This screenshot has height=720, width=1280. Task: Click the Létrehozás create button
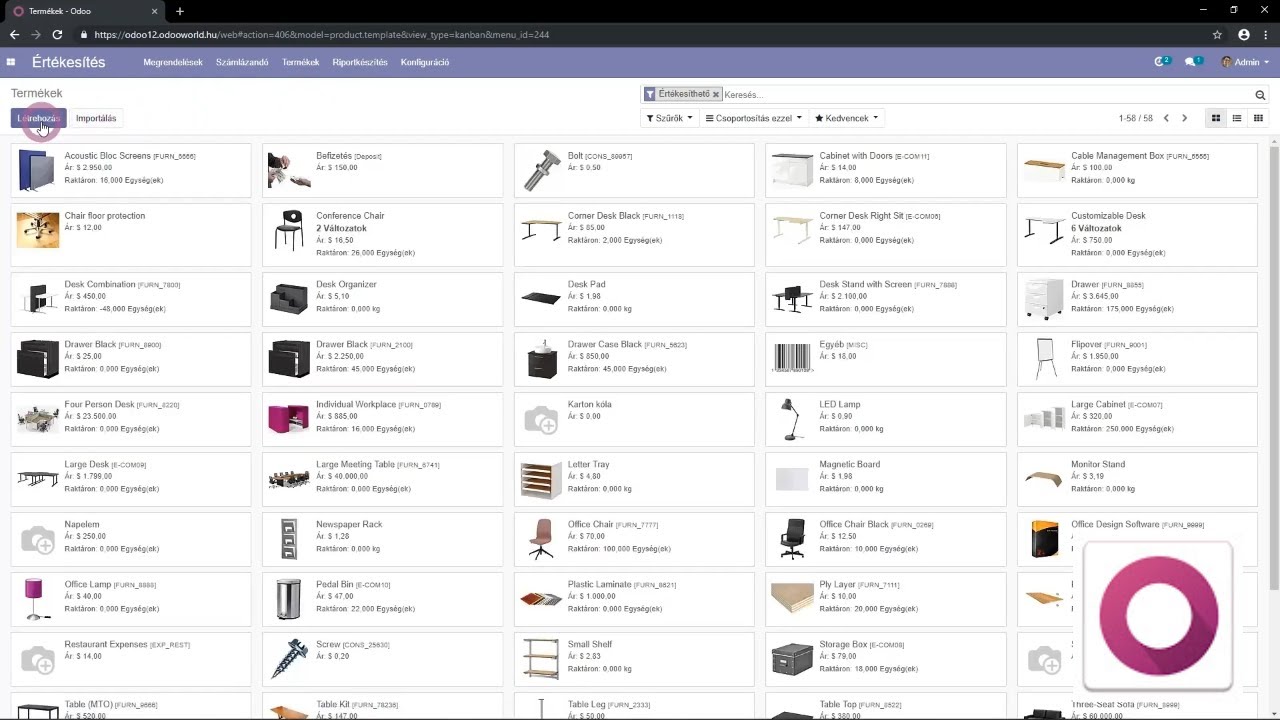pyautogui.click(x=38, y=118)
